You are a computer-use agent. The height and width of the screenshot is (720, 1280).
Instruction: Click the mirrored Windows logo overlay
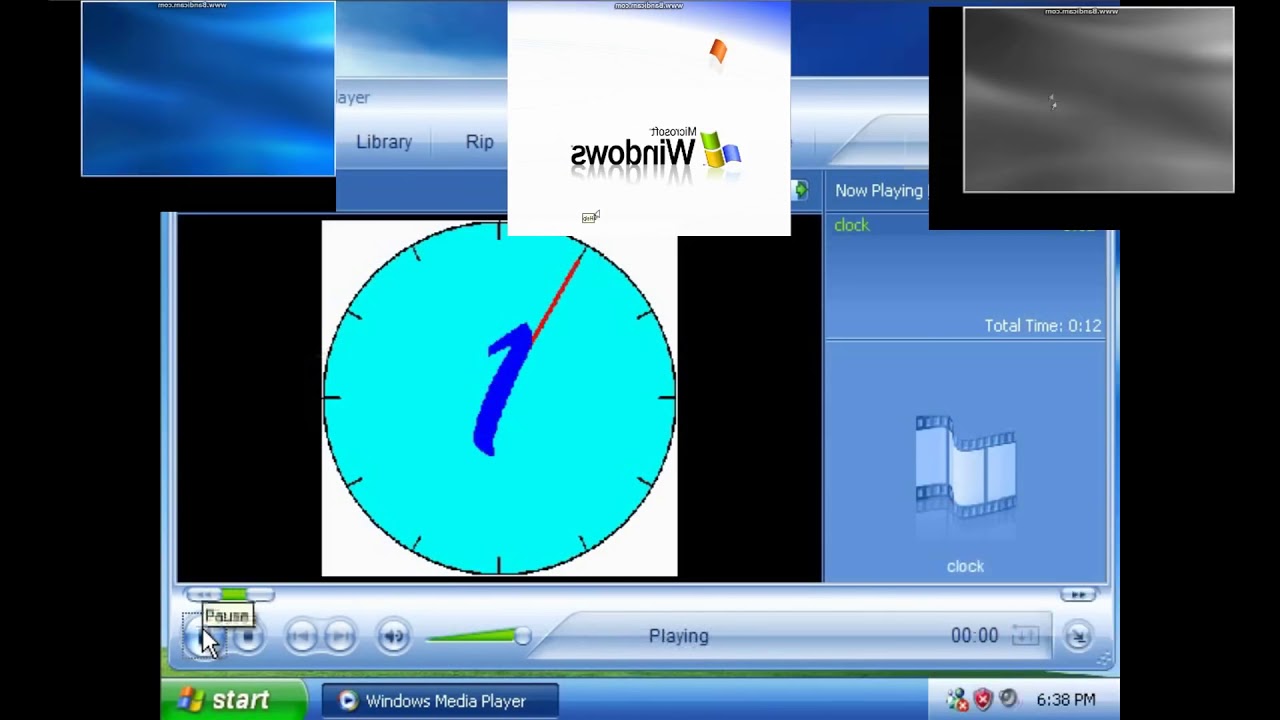[x=649, y=118]
